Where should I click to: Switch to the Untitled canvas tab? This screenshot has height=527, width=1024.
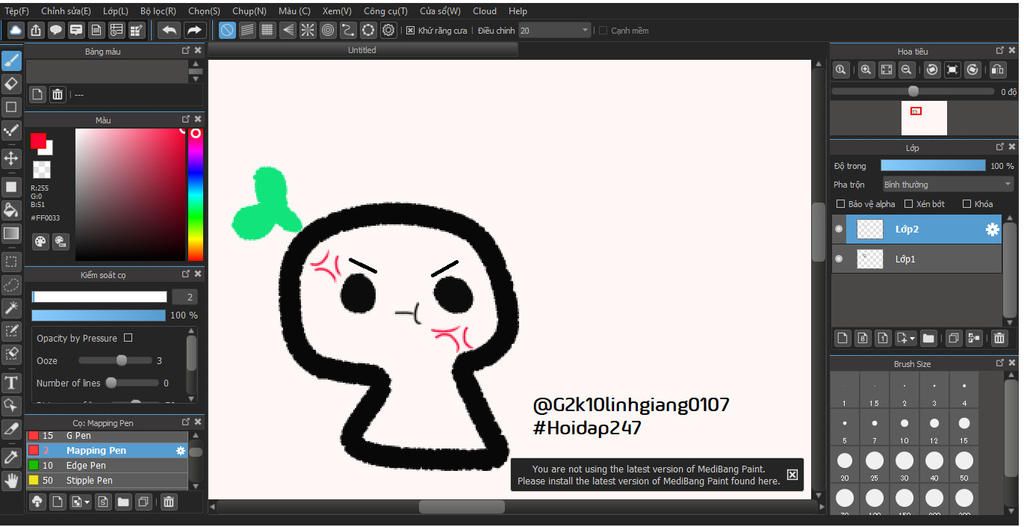(362, 50)
